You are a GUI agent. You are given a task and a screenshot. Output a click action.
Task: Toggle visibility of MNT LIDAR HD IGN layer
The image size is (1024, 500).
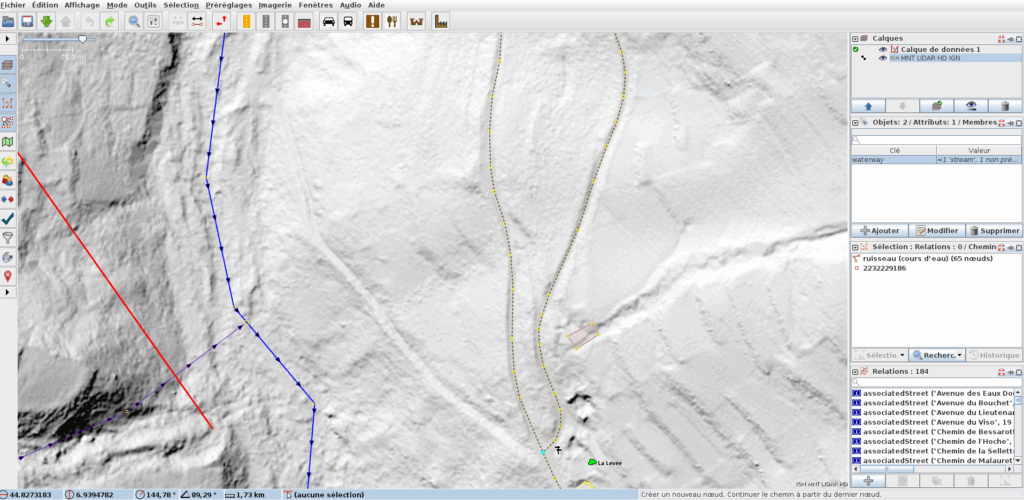[882, 58]
